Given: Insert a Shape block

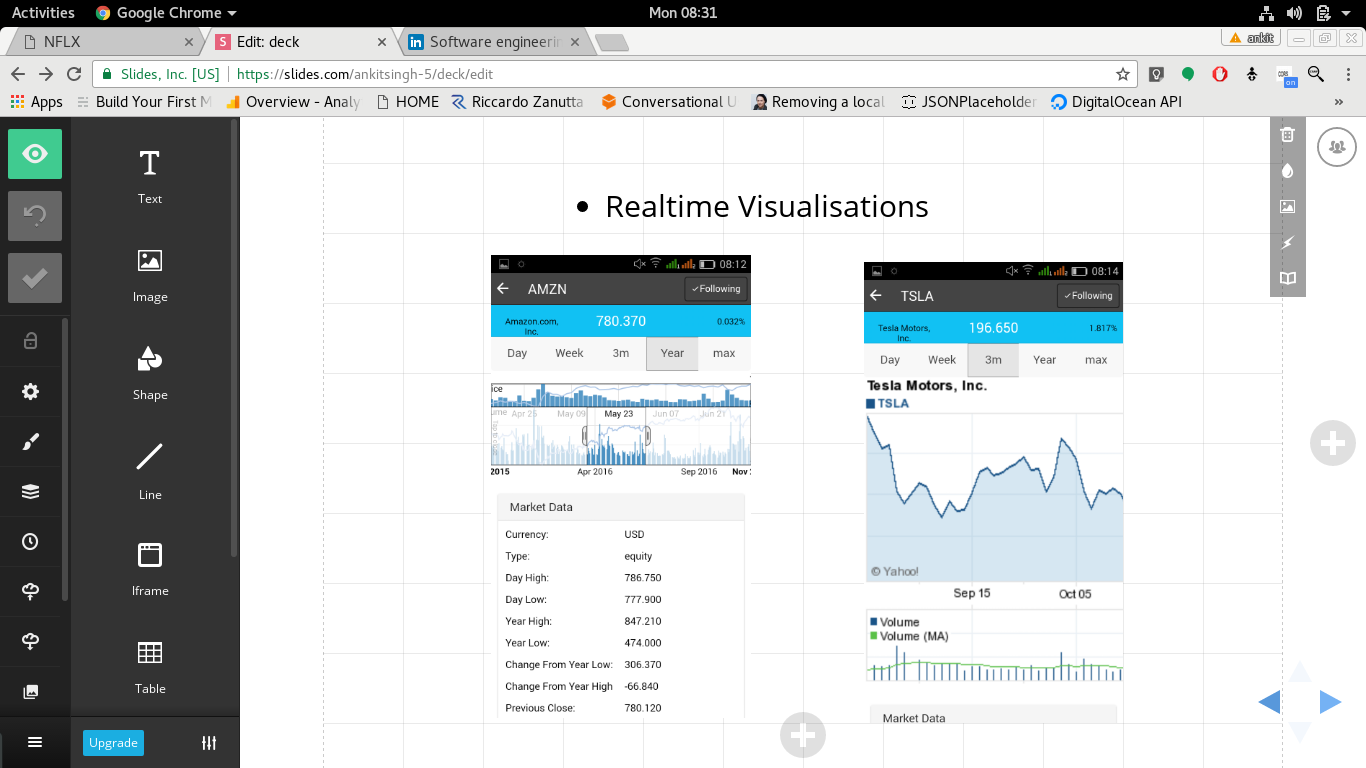Looking at the screenshot, I should coord(150,373).
